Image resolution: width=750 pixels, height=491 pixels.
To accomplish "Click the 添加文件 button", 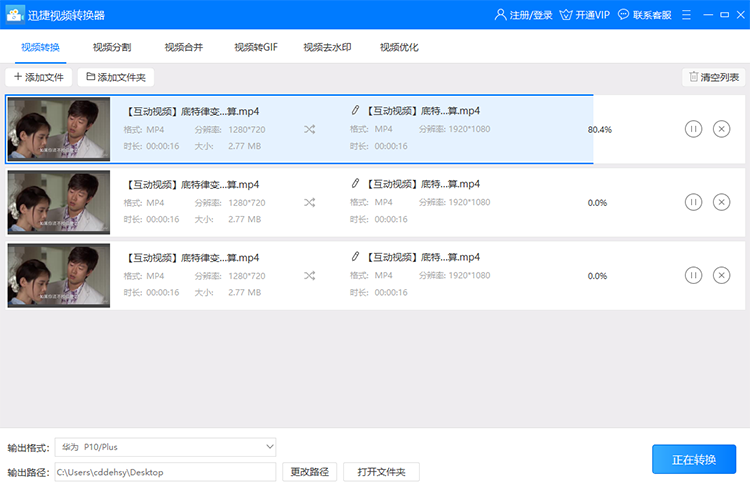I will (x=39, y=77).
